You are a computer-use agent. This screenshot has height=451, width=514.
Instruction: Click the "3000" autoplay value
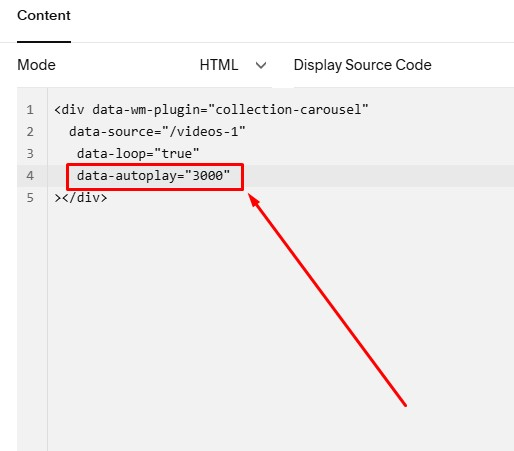coord(207,176)
